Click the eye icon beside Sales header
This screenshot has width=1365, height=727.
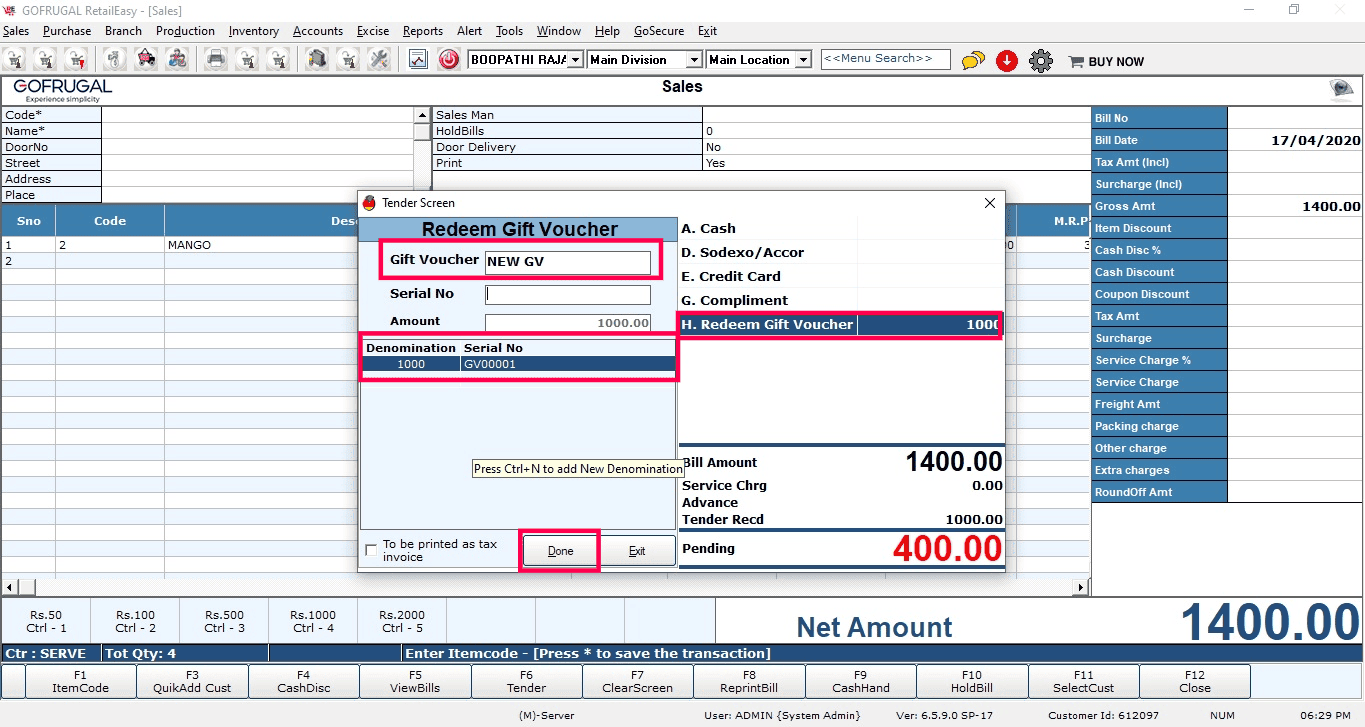click(1341, 90)
